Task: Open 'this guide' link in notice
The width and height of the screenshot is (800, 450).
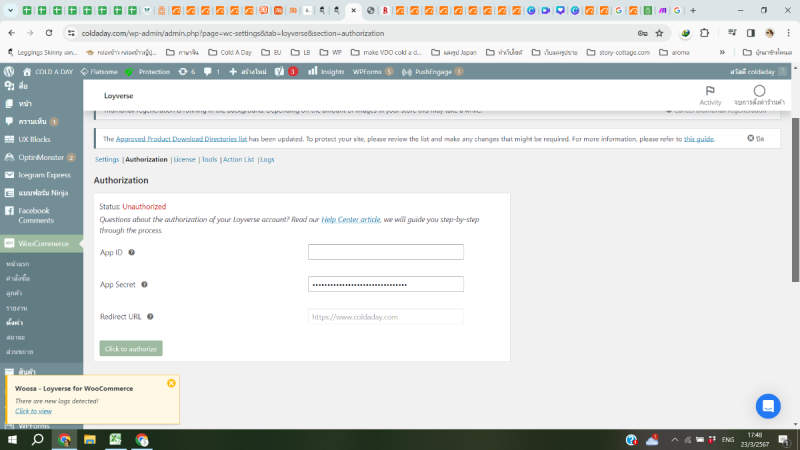Action: (698, 139)
